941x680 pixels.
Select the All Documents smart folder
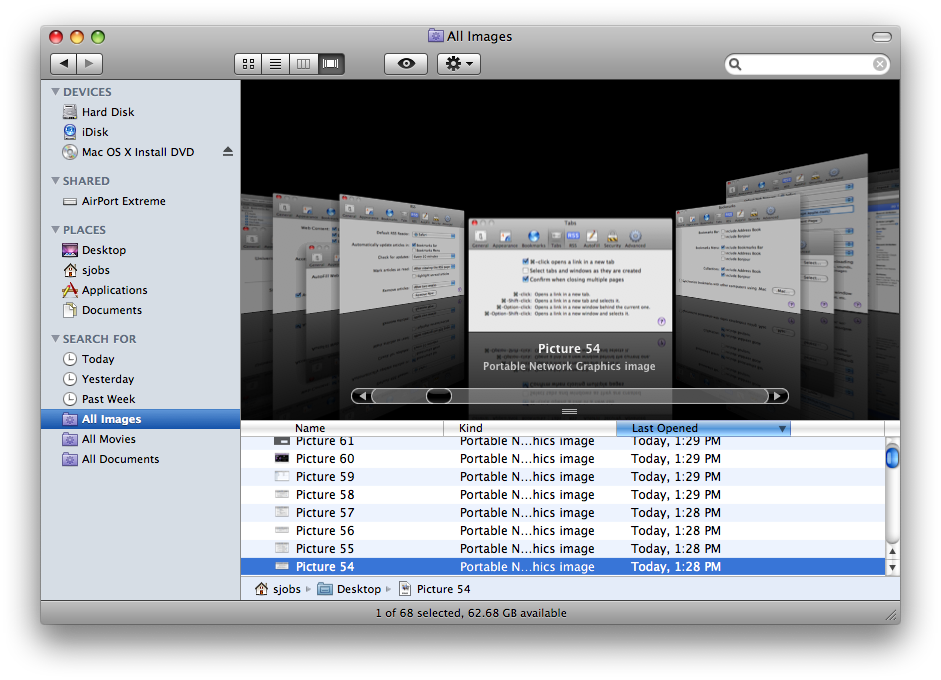pos(140,459)
